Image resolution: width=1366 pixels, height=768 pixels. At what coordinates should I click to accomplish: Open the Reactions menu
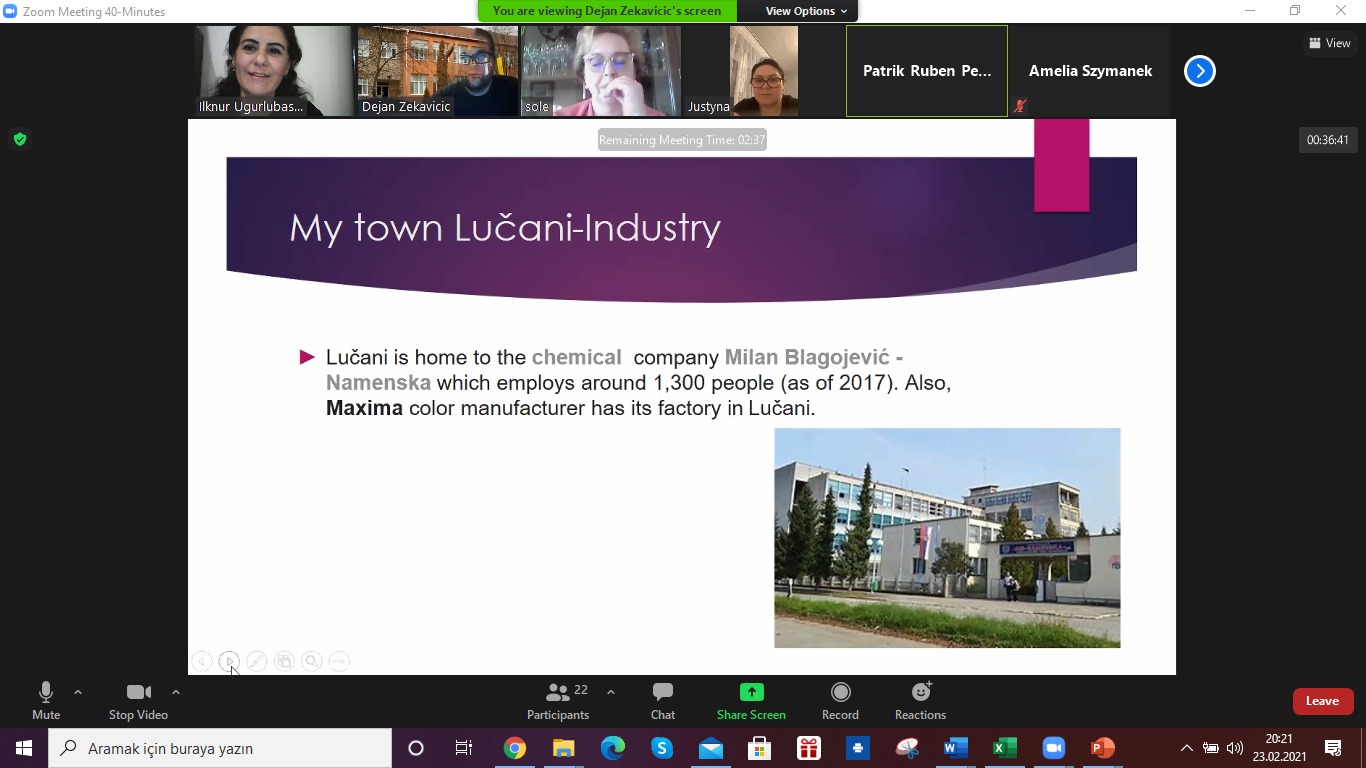[920, 700]
